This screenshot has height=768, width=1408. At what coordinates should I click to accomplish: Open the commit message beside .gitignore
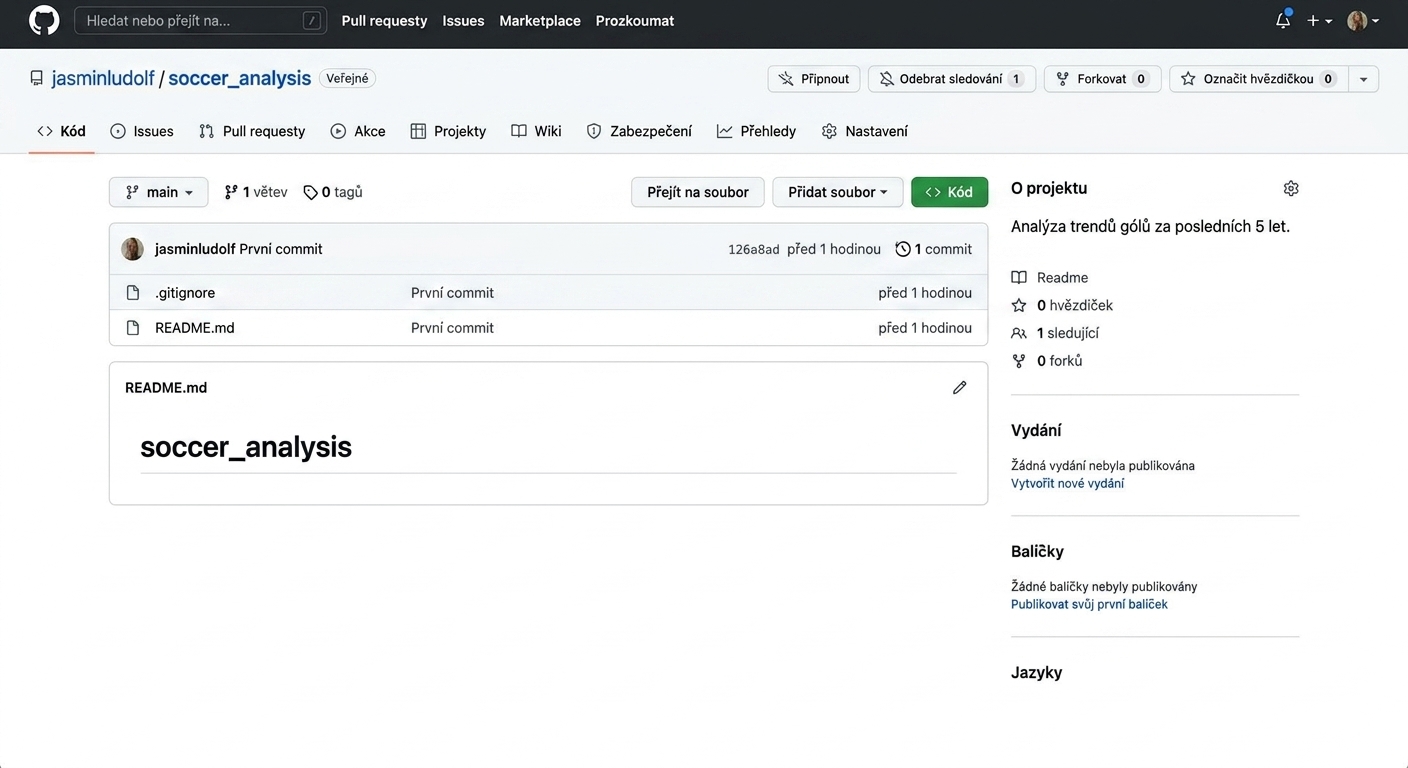tap(452, 293)
